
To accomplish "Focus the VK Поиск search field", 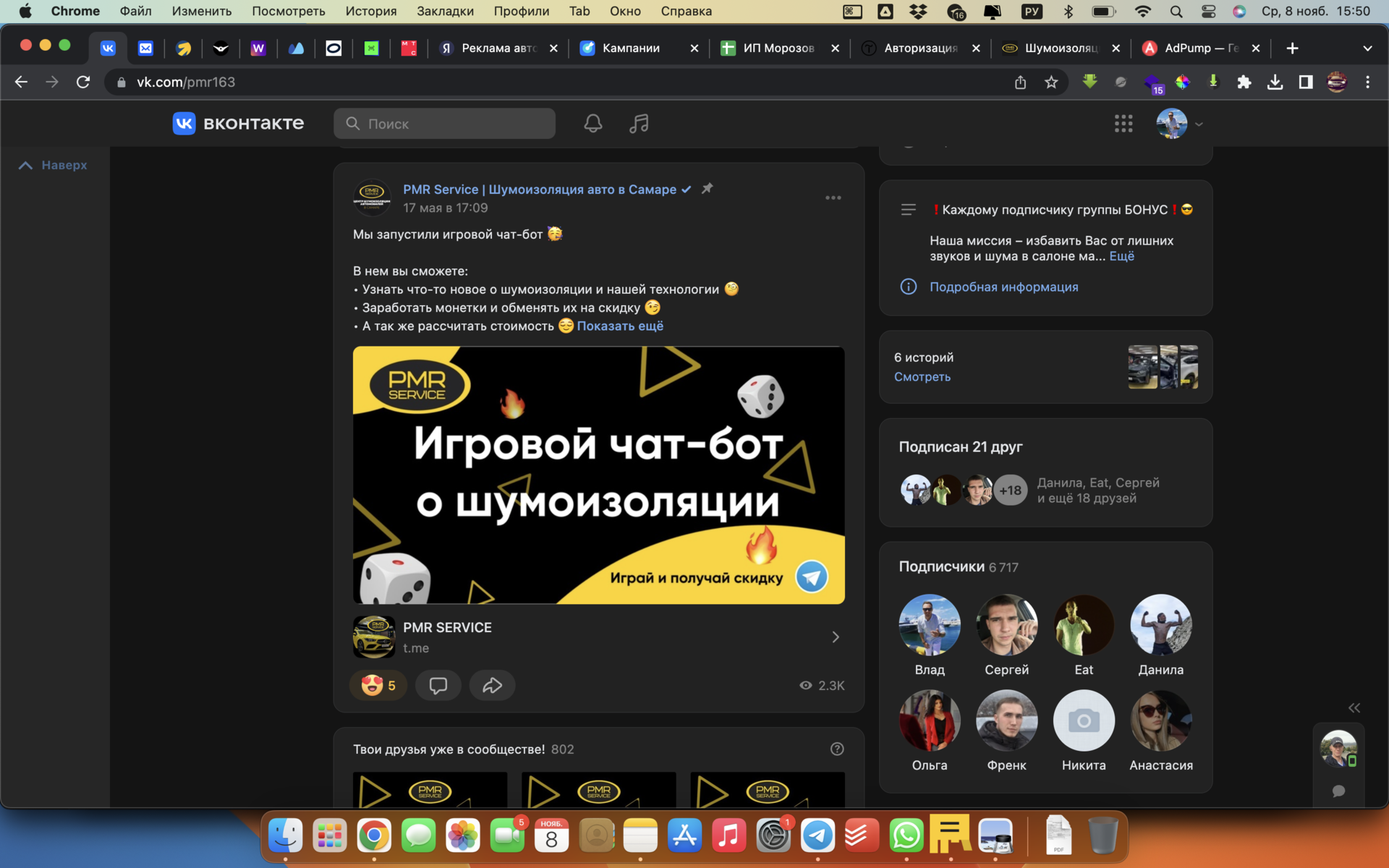I will [444, 124].
